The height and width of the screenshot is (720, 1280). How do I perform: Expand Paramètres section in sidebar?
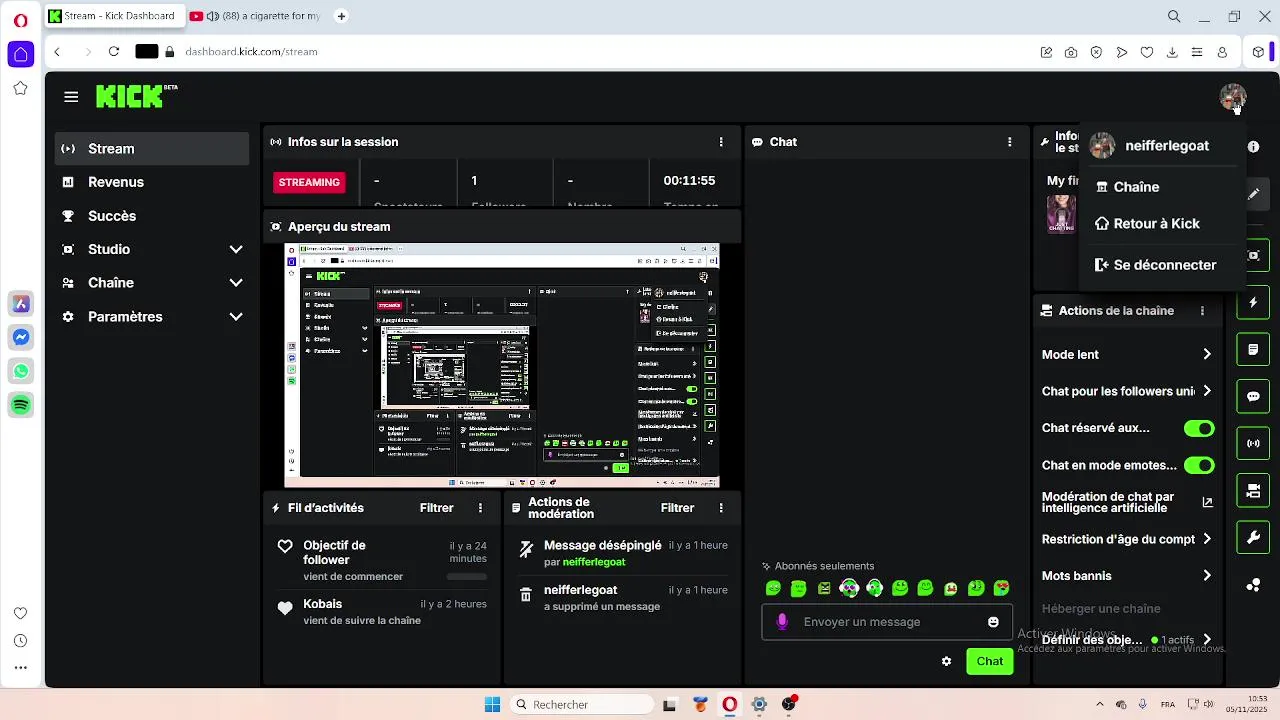(x=236, y=317)
